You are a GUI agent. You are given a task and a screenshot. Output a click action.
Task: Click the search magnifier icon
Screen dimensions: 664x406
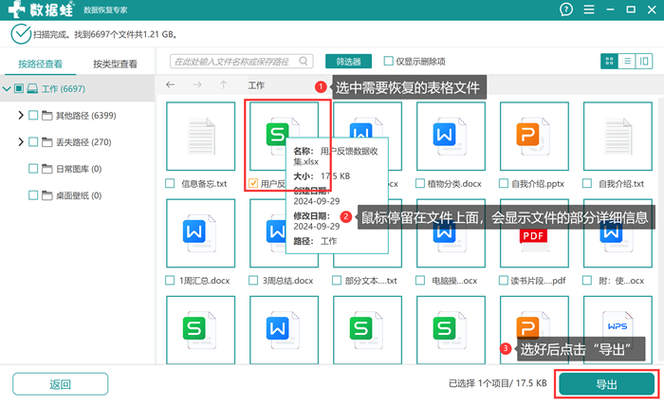point(303,61)
